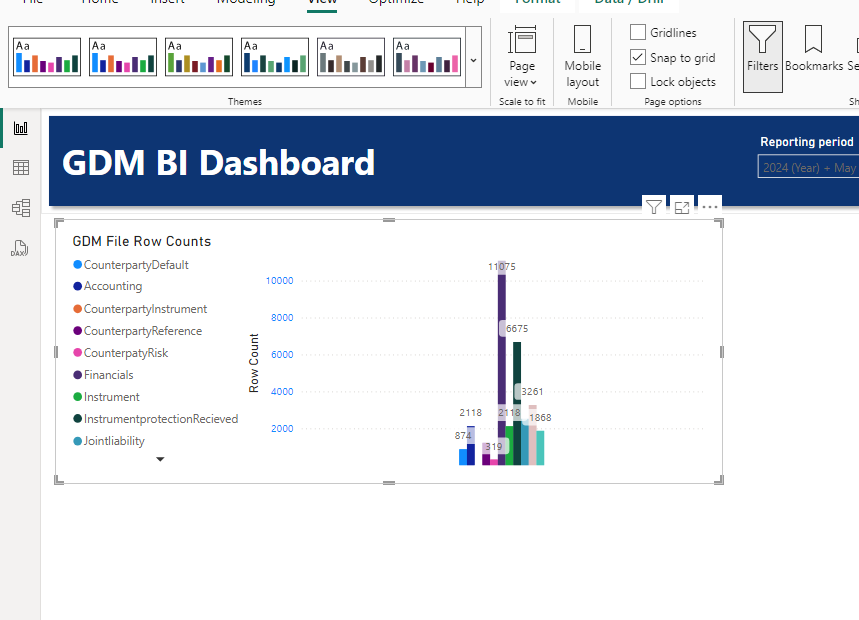Click the Mobile layout icon
Viewport: 859px width, 620px height.
(582, 56)
